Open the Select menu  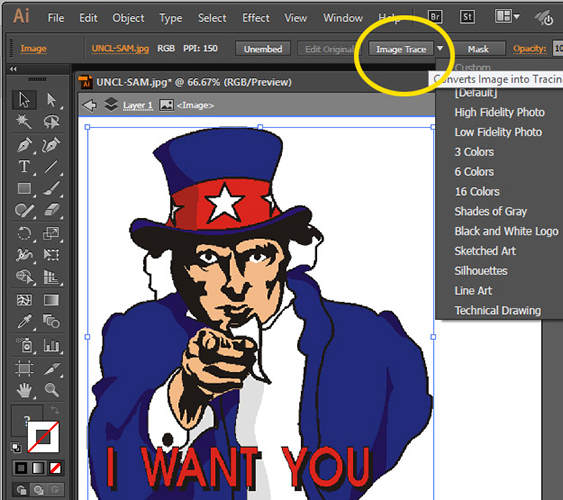212,18
